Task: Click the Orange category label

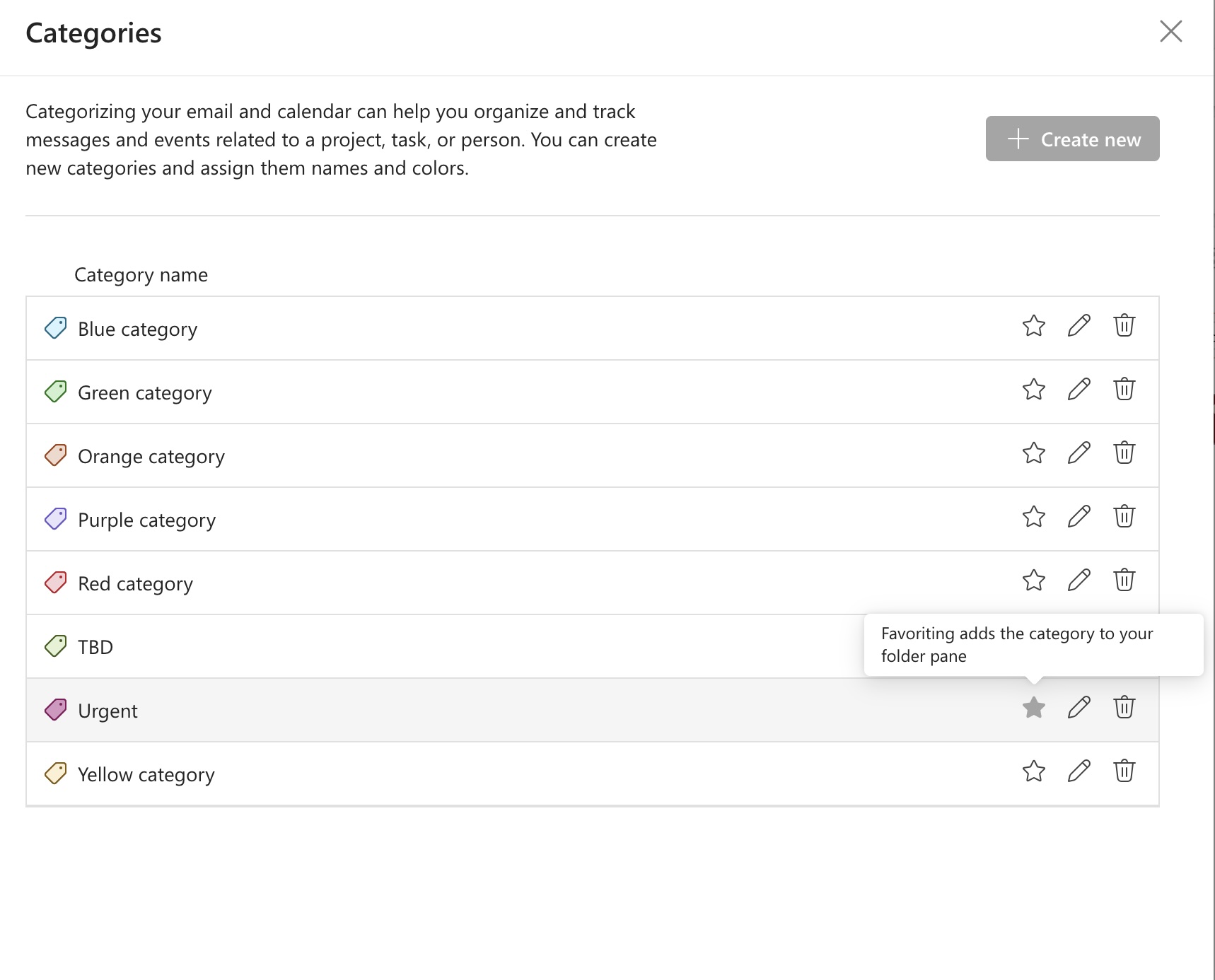Action: [151, 457]
